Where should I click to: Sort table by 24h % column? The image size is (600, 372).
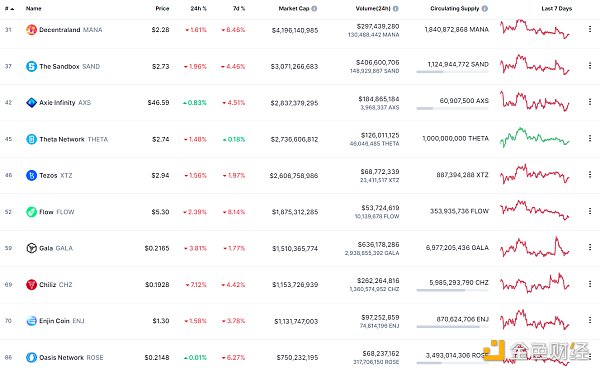199,8
